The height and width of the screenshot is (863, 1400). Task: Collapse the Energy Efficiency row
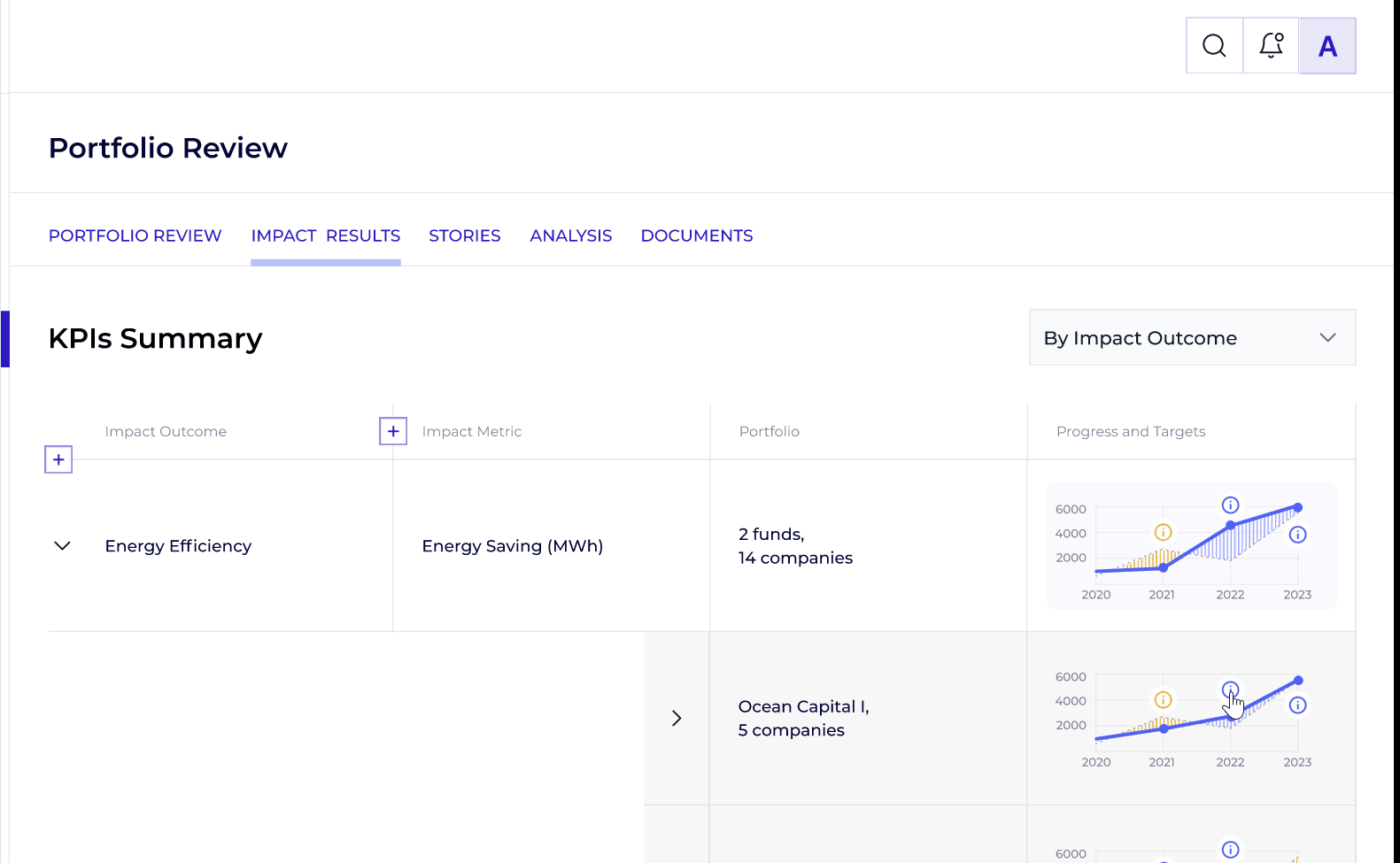[x=62, y=546]
